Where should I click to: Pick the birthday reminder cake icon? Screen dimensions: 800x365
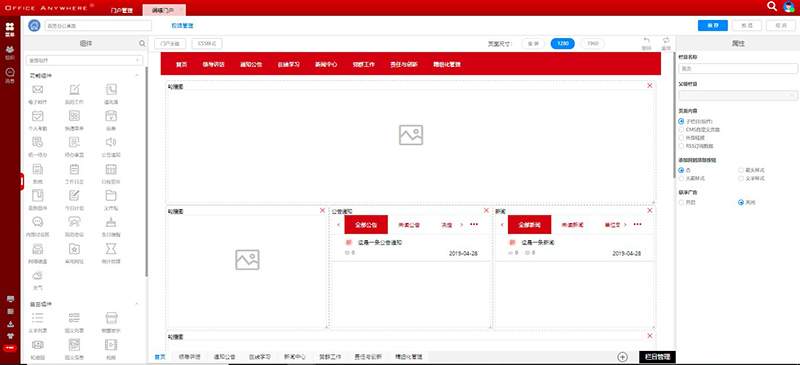point(111,222)
